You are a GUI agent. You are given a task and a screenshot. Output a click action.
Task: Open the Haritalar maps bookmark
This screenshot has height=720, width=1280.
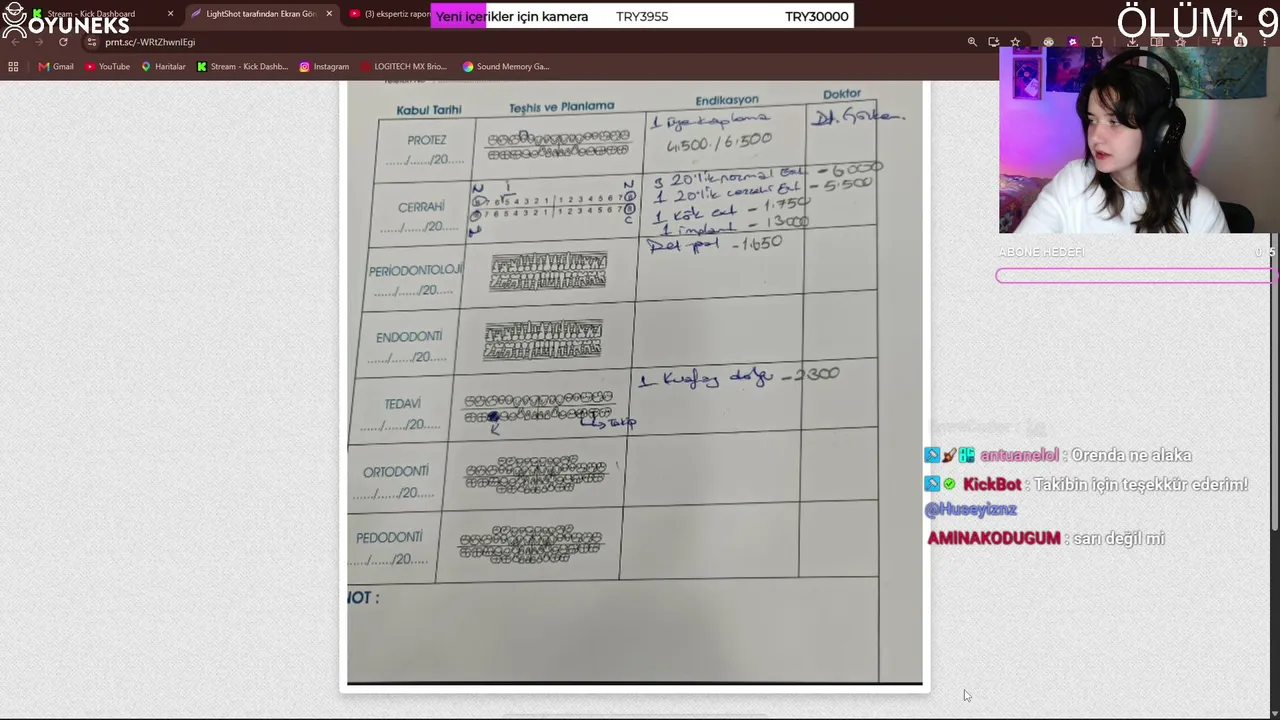163,67
